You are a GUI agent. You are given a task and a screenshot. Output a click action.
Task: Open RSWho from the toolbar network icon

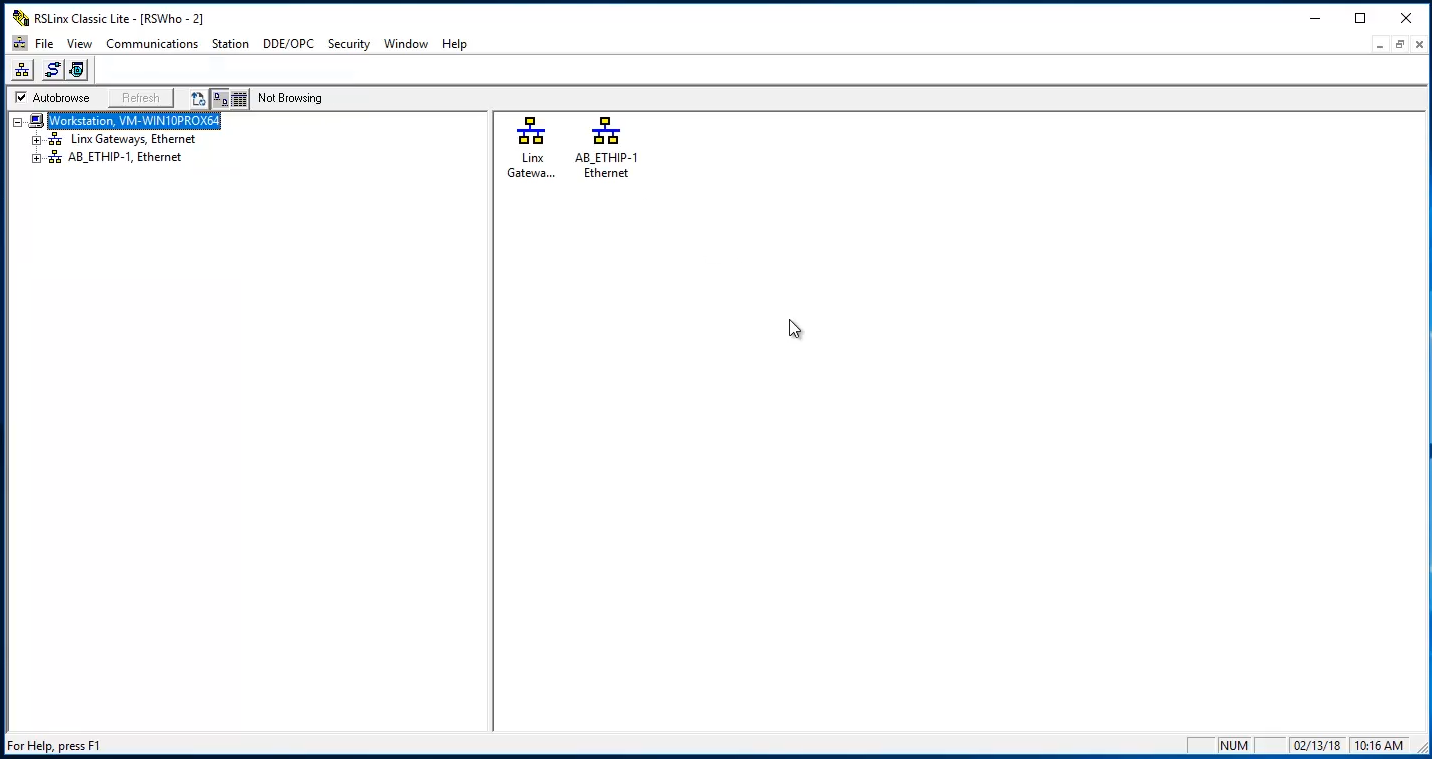(22, 70)
